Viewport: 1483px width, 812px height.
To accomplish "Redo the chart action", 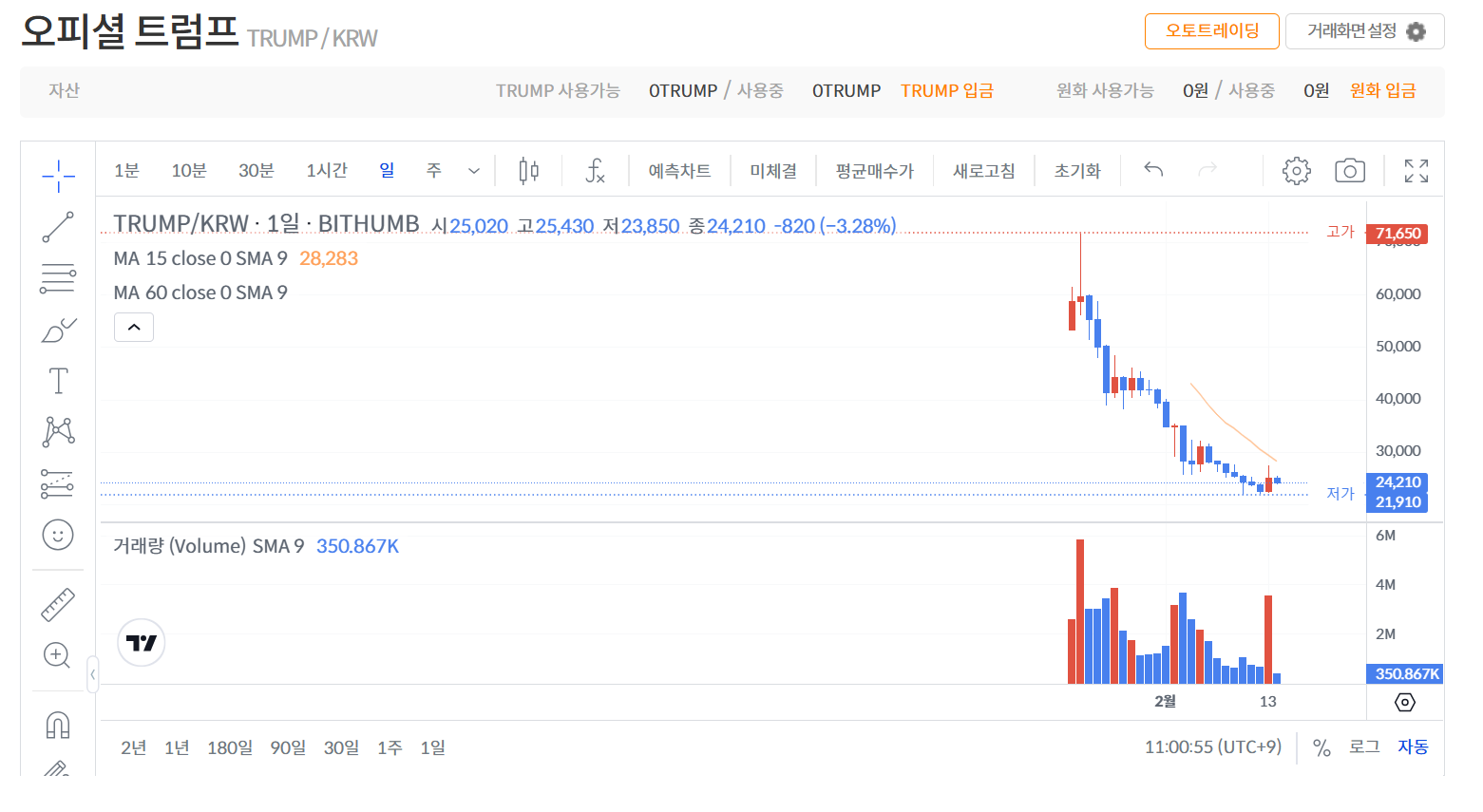I will (1207, 170).
